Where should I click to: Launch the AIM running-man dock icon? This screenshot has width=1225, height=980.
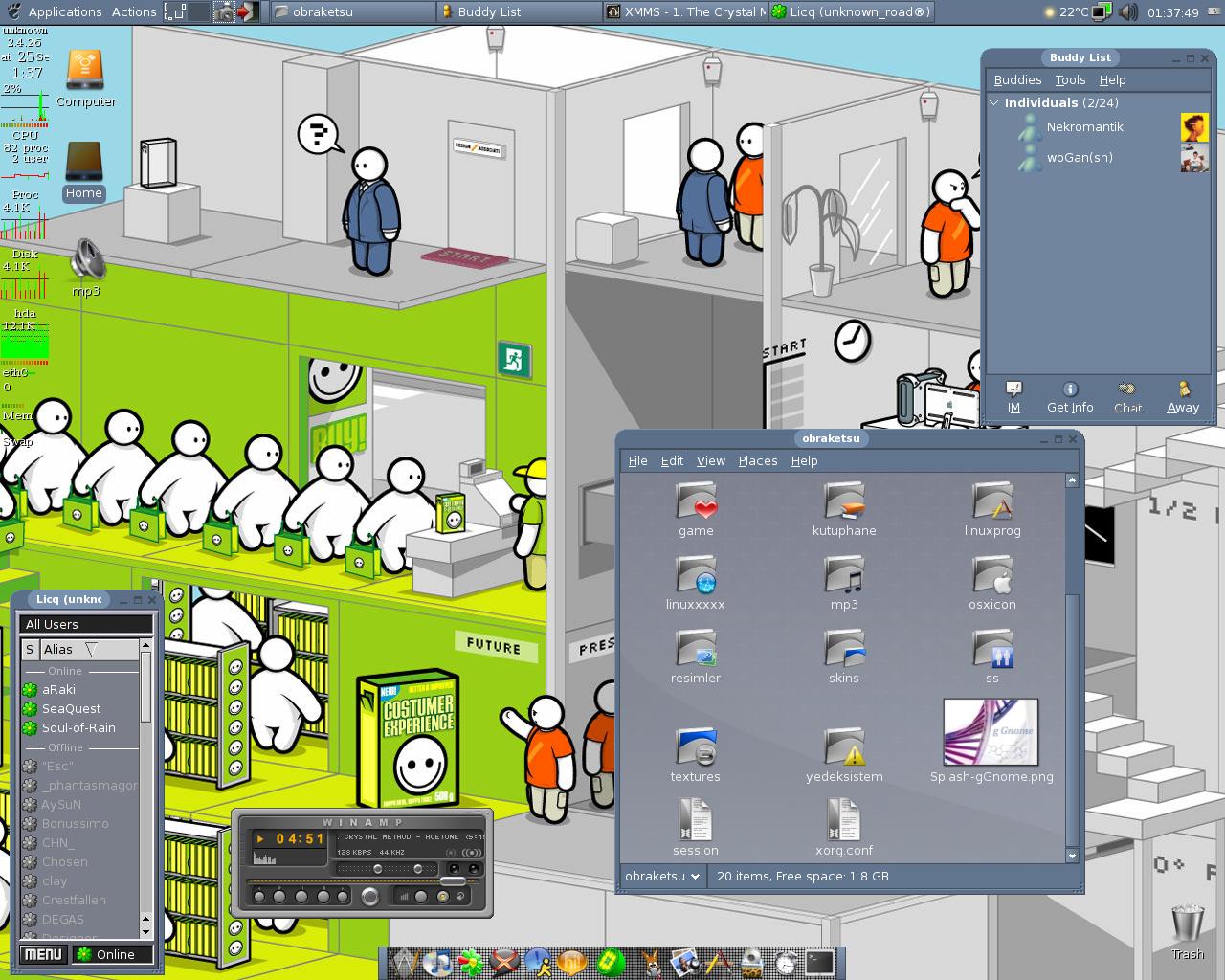538,962
